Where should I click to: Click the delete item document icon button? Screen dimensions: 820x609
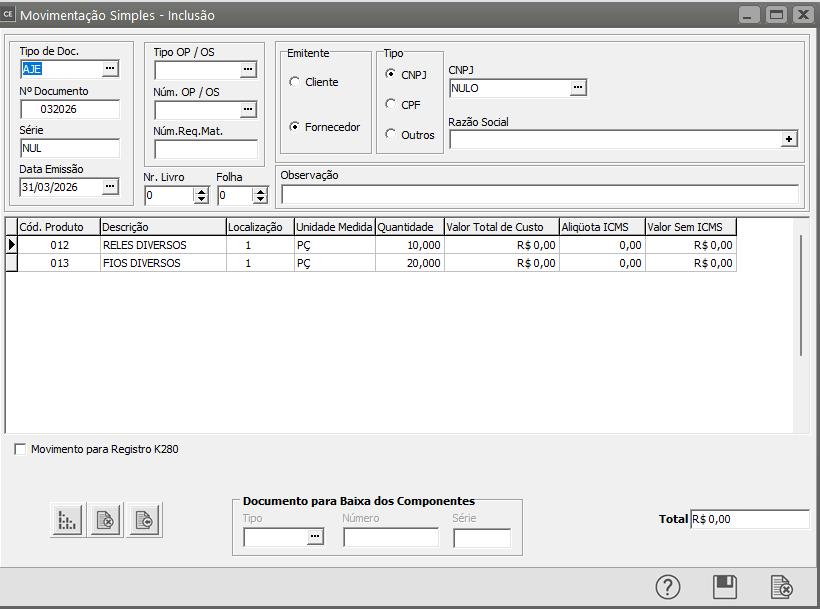[x=105, y=520]
